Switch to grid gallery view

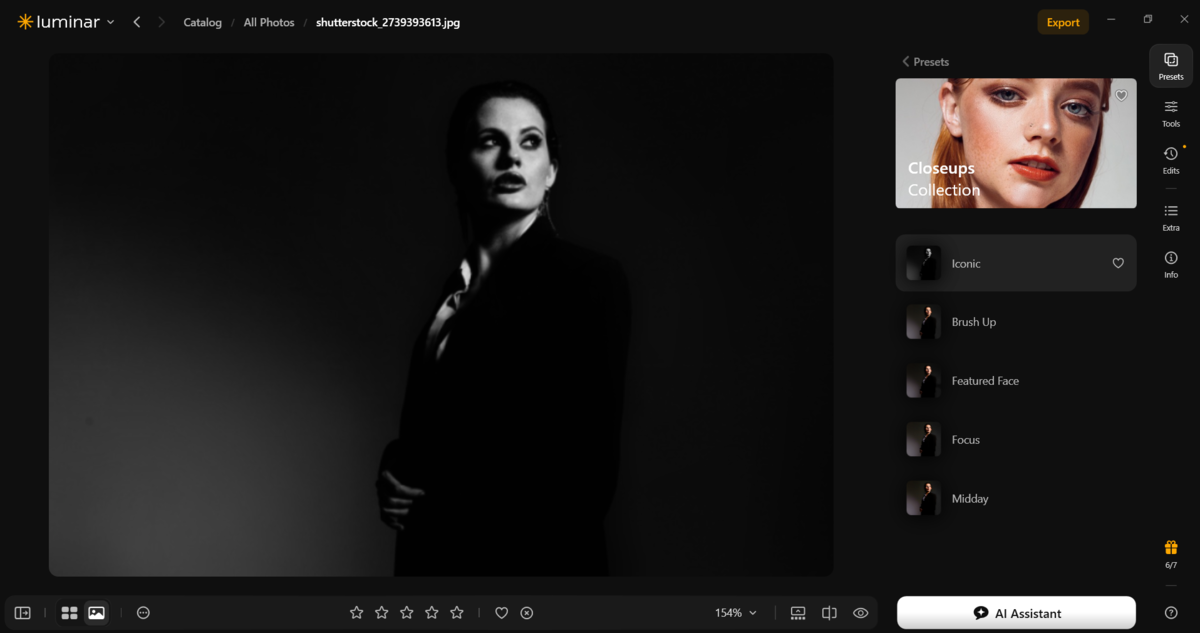pos(69,613)
